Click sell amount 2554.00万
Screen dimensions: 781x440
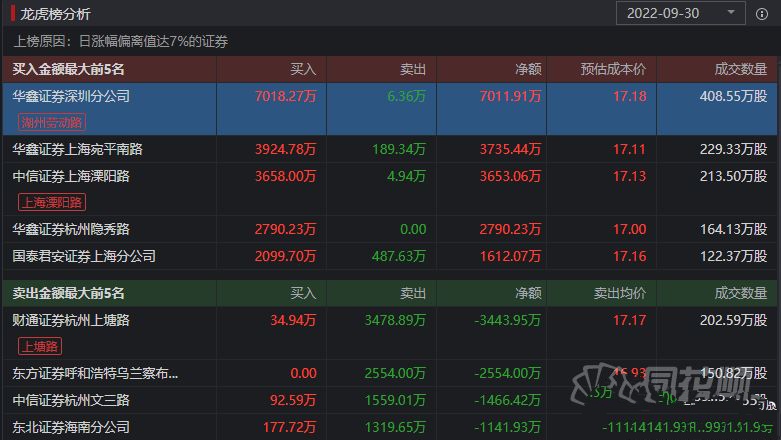[x=395, y=373]
